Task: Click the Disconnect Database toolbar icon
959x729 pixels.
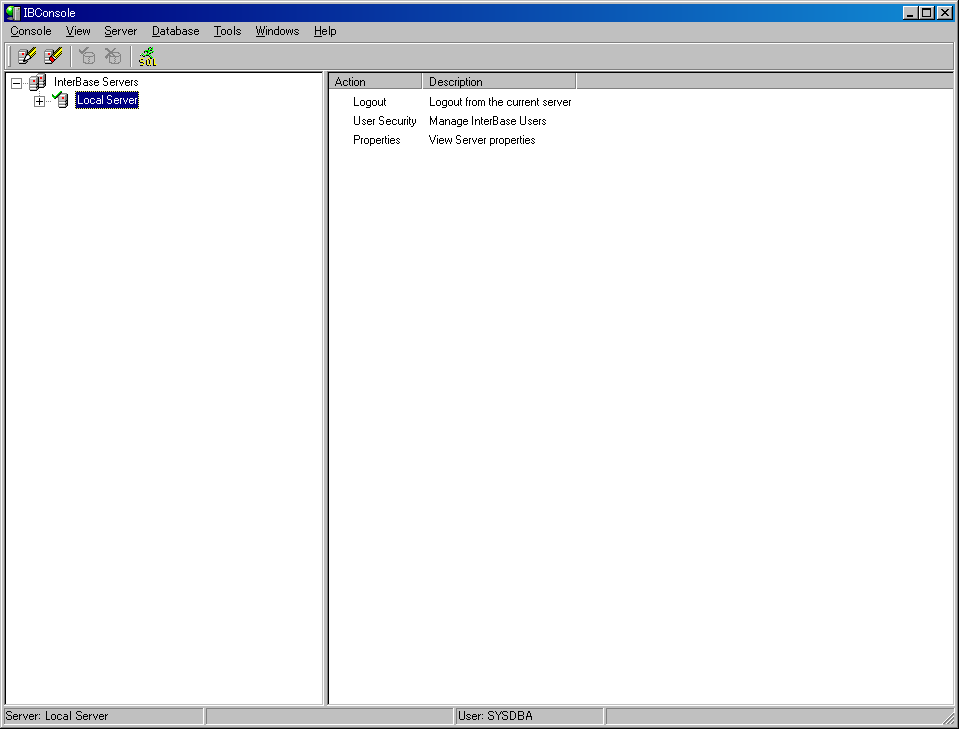Action: [113, 56]
